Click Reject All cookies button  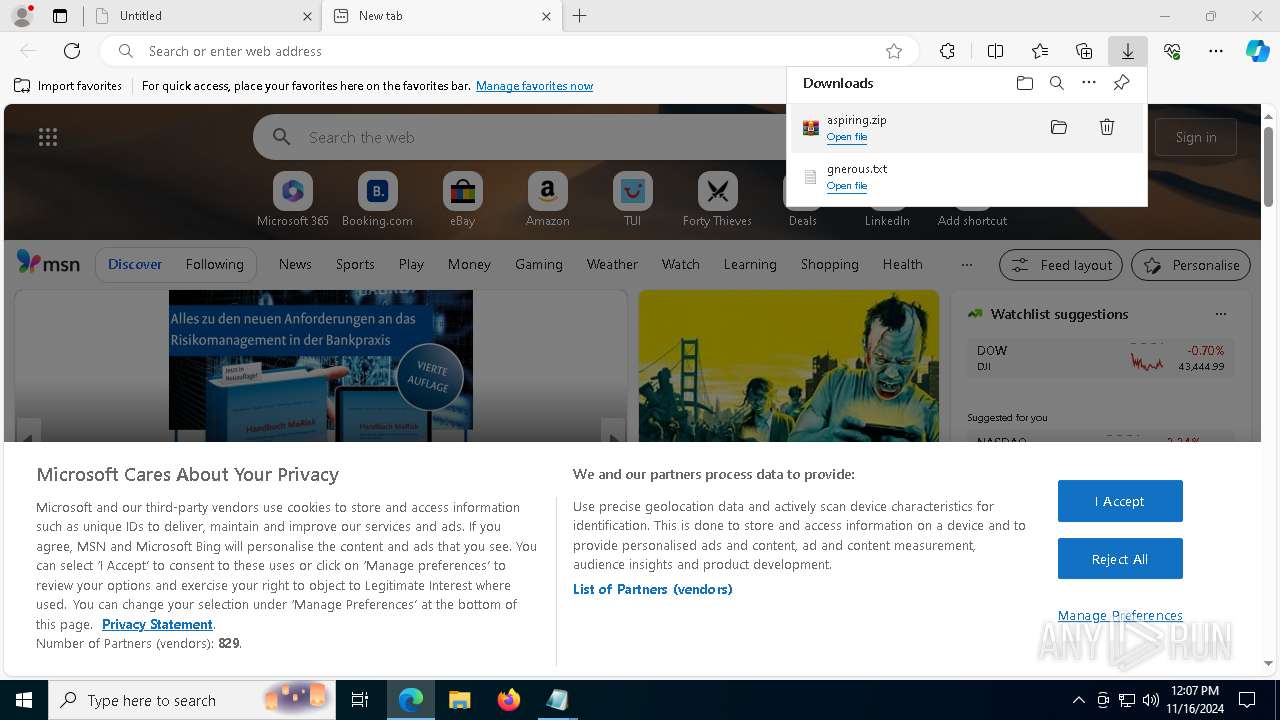tap(1120, 559)
